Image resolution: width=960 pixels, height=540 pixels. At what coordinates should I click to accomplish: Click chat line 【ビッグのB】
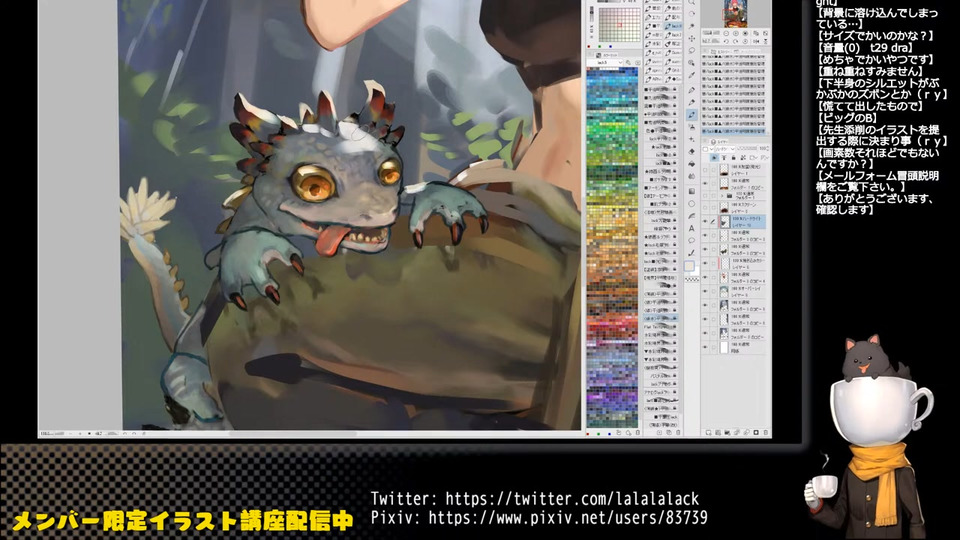[x=847, y=118]
